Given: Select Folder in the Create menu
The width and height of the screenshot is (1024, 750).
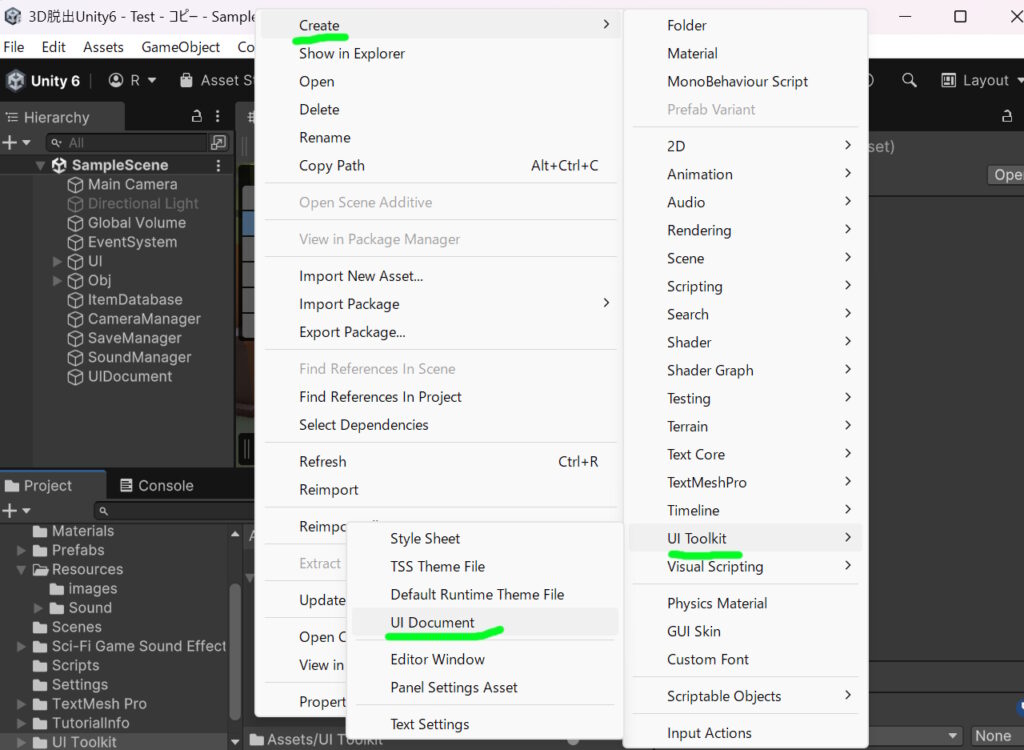Looking at the screenshot, I should pyautogui.click(x=745, y=25).
